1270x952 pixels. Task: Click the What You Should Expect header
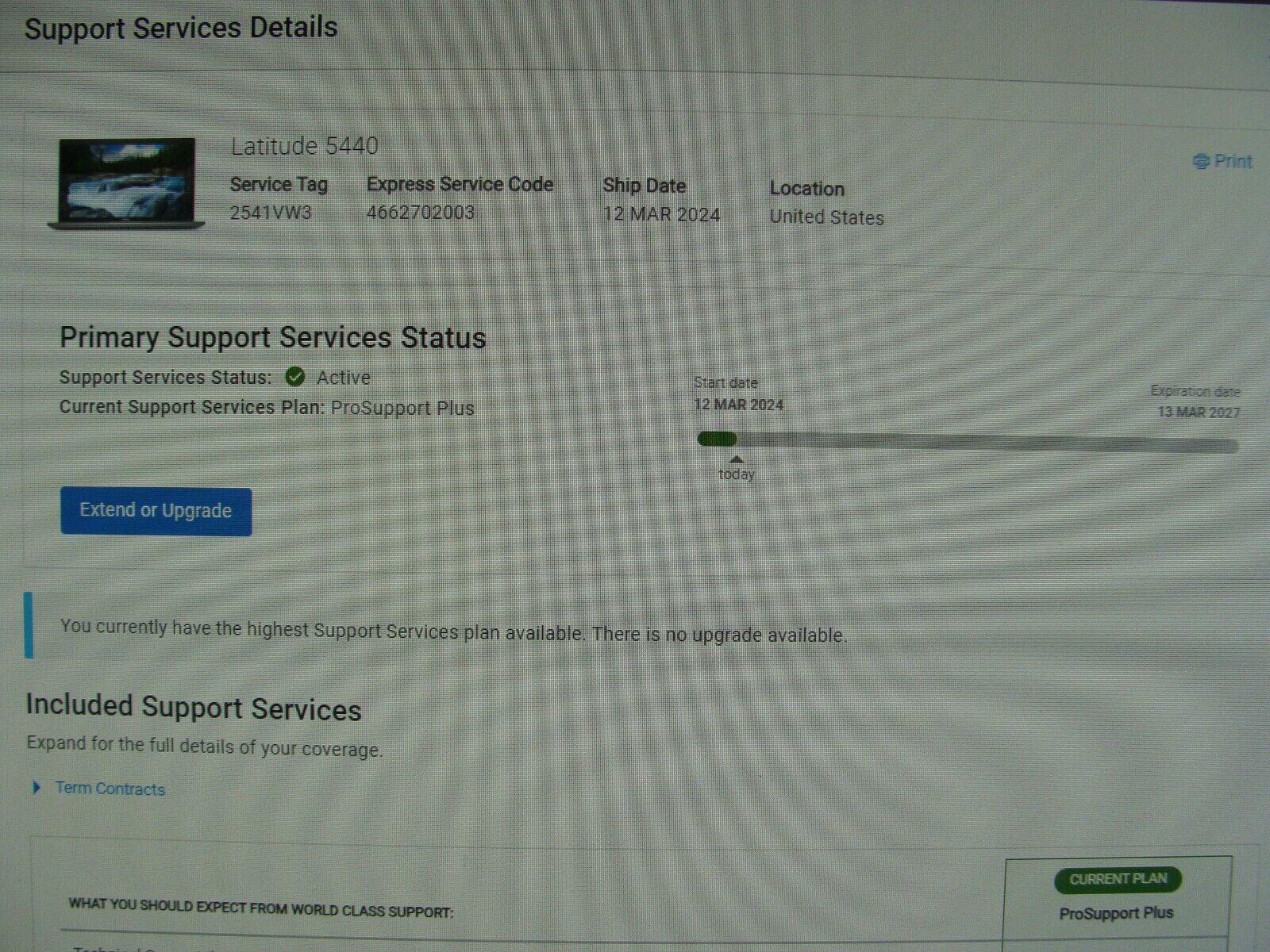(x=261, y=908)
